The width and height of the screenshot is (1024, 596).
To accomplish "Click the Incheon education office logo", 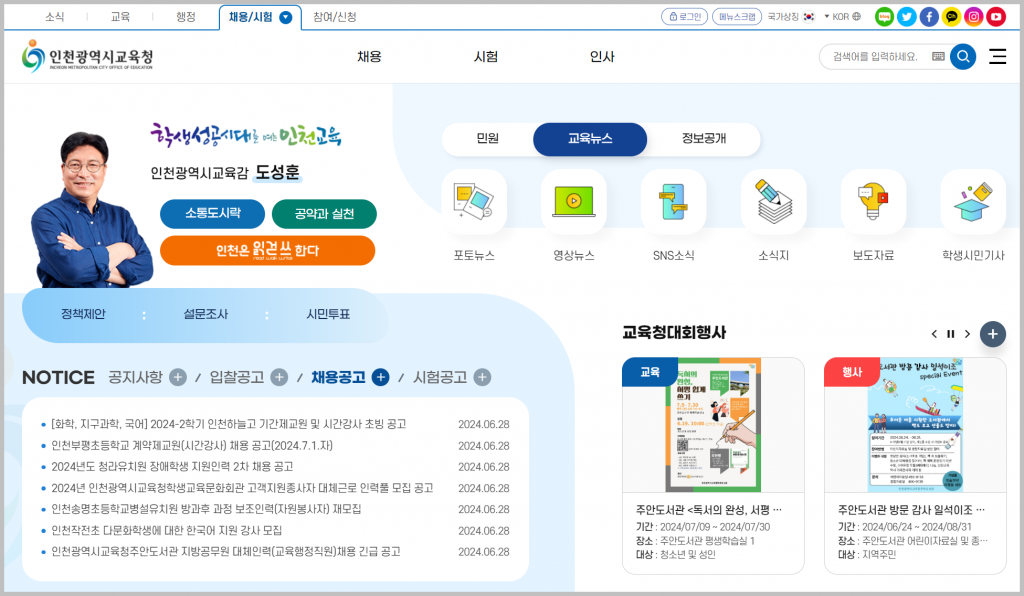I will pyautogui.click(x=88, y=56).
